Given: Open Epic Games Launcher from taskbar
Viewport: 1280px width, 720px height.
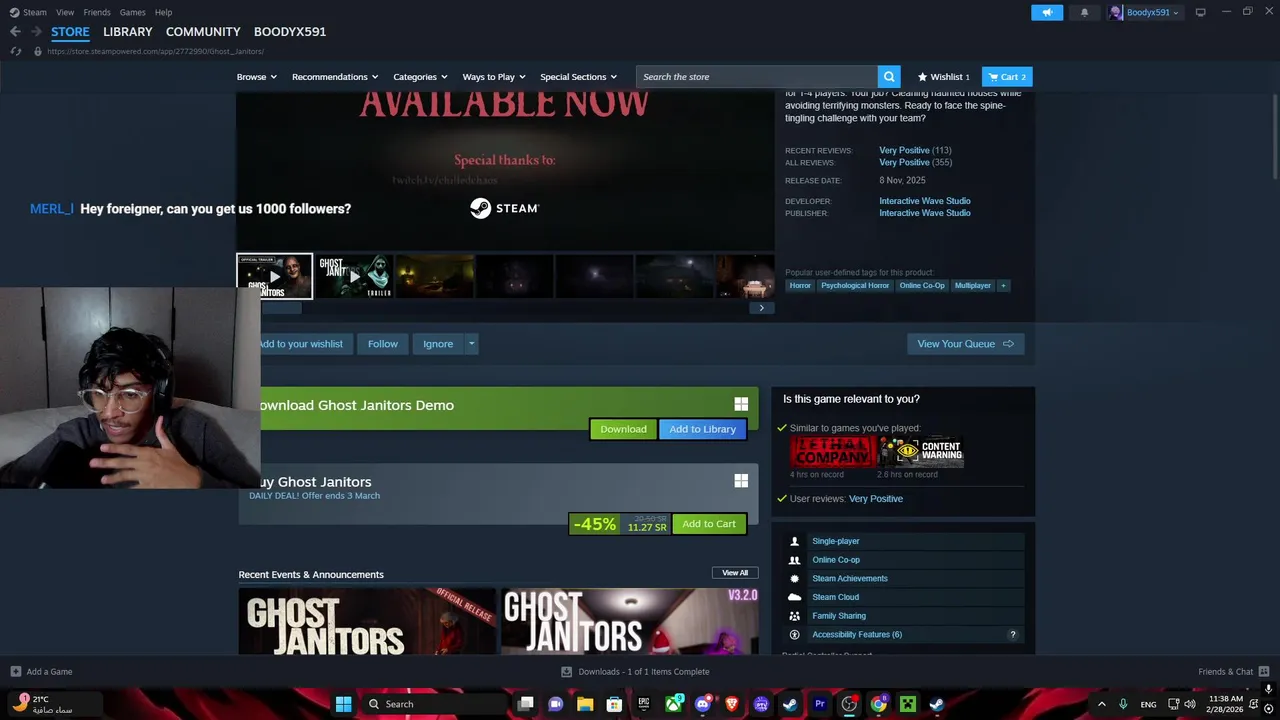Looking at the screenshot, I should click(644, 704).
